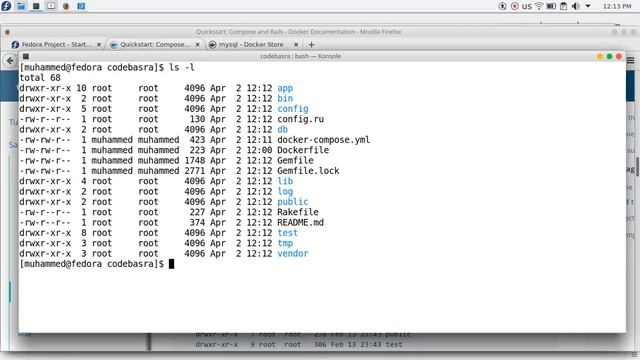The width and height of the screenshot is (640, 360).
Task: Open the Firefox hamburger menu
Action: (x=631, y=60)
